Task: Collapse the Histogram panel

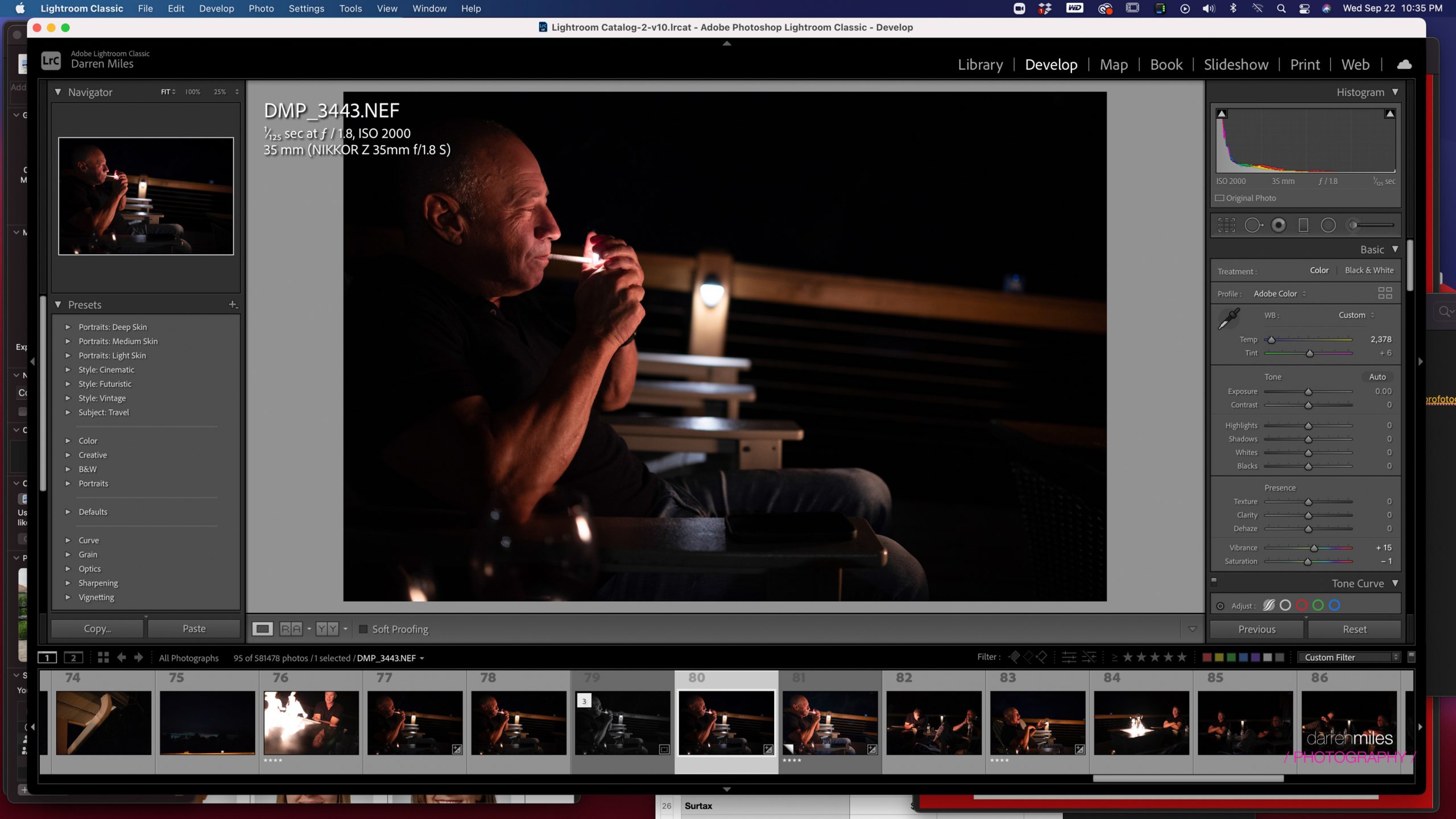Action: [1395, 92]
